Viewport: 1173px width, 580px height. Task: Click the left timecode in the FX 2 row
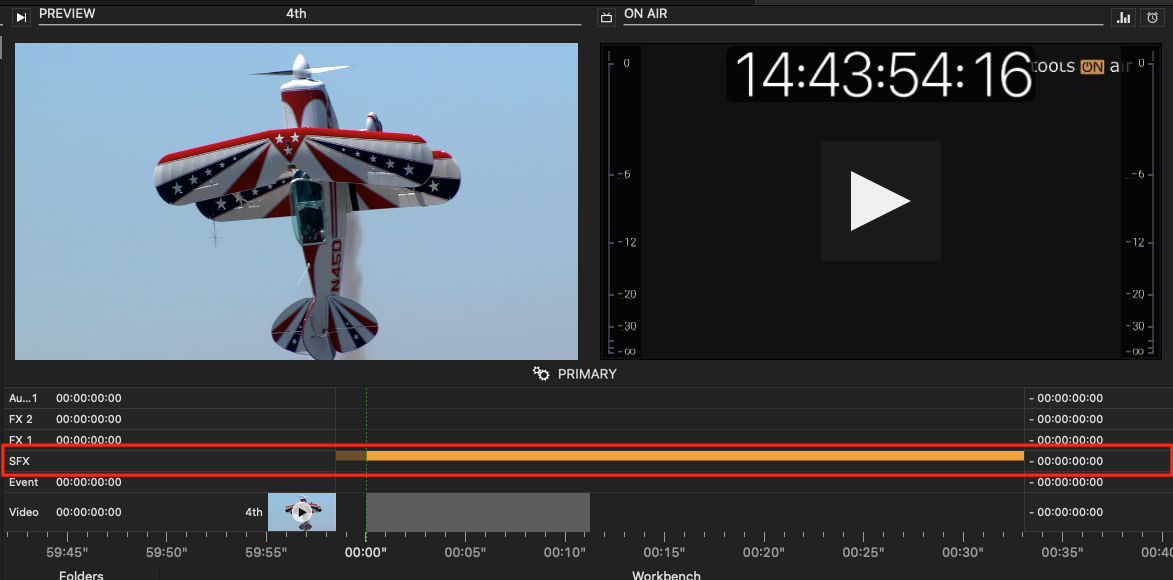point(88,419)
